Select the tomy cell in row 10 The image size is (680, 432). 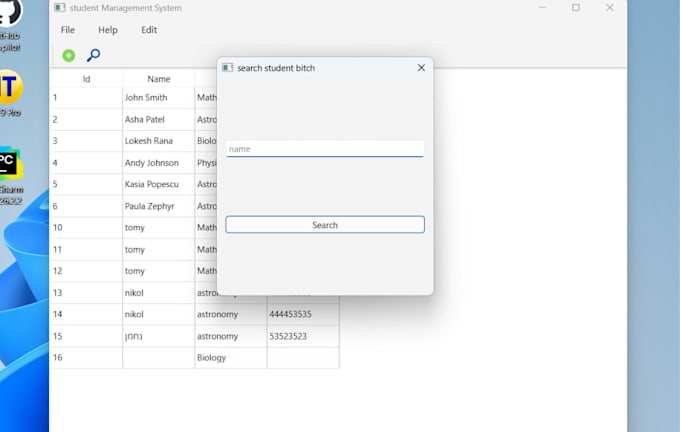(x=159, y=228)
